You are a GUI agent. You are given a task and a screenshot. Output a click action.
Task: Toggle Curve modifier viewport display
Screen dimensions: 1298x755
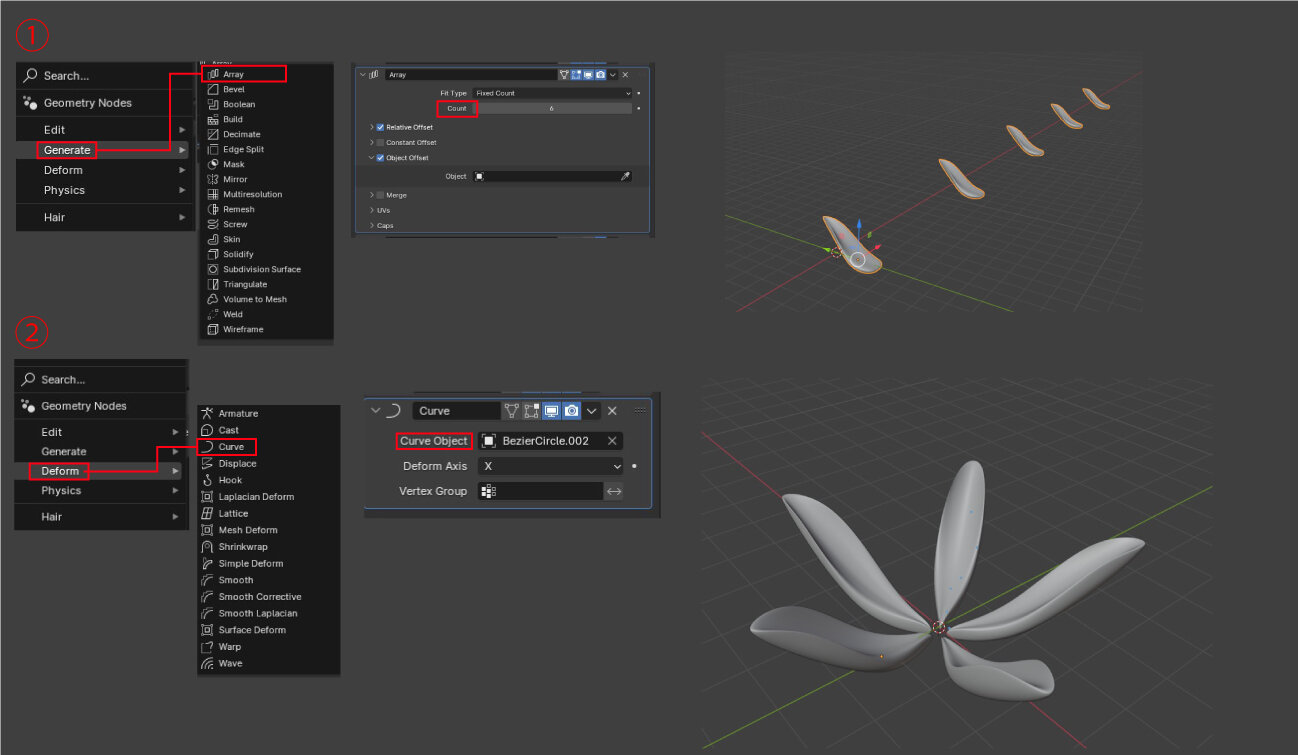551,410
